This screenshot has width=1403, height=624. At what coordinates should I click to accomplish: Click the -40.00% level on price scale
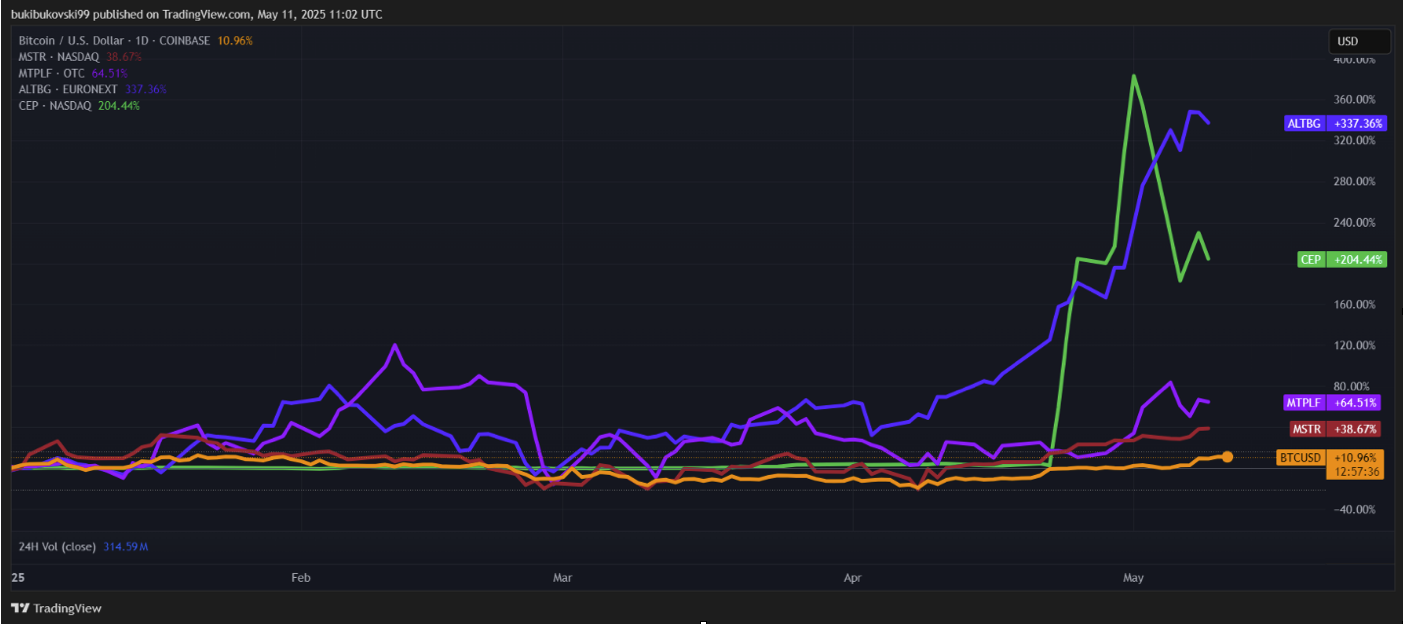click(x=1356, y=509)
